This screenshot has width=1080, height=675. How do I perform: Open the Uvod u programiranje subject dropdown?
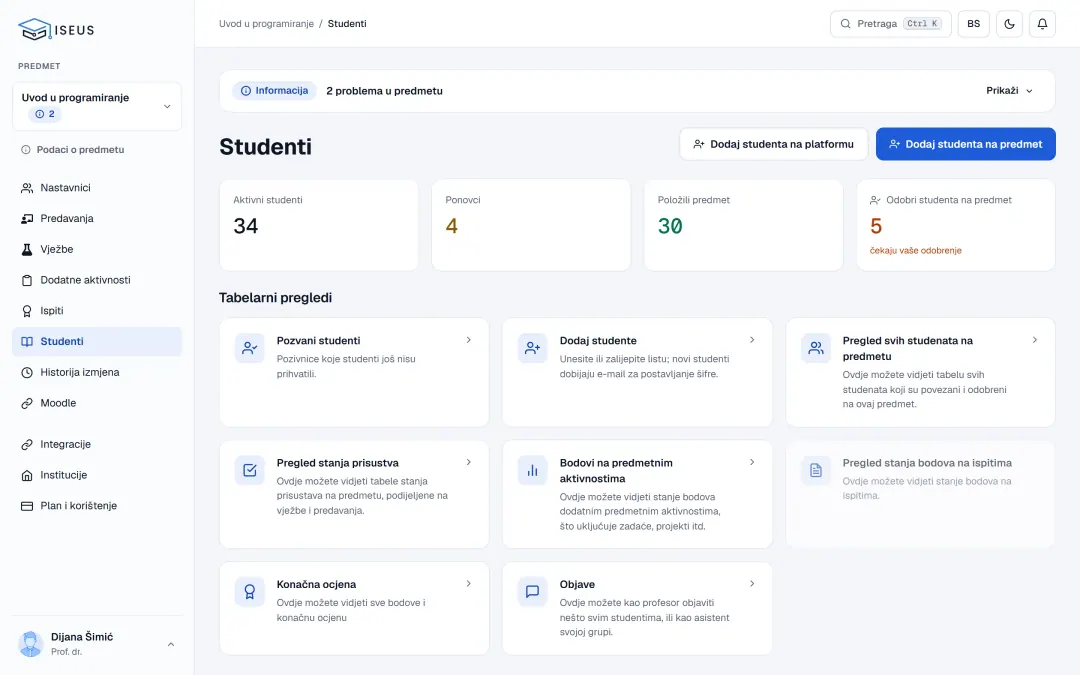(97, 106)
